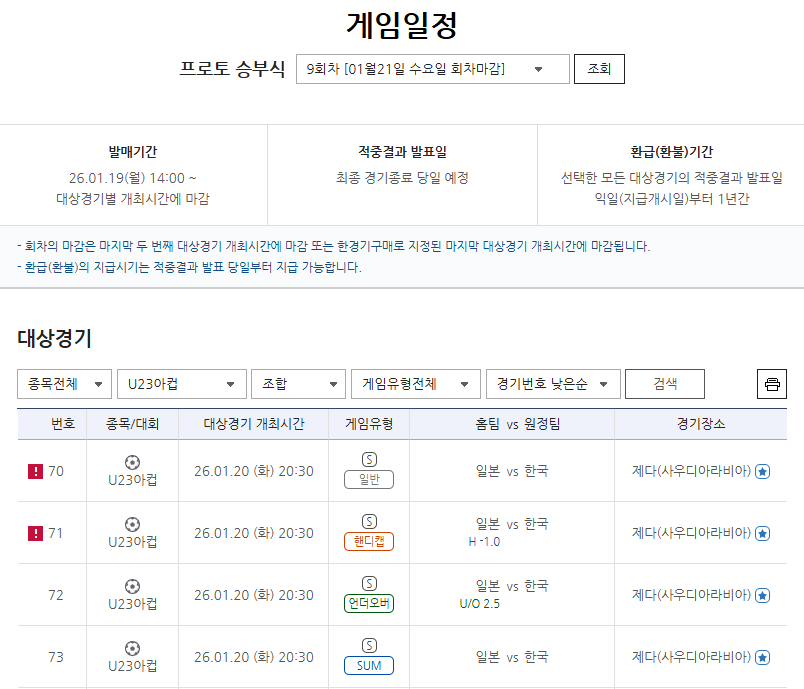Viewport: 804px width, 689px height.
Task: Open the U23아컵 tournament dropdown
Action: click(x=181, y=383)
